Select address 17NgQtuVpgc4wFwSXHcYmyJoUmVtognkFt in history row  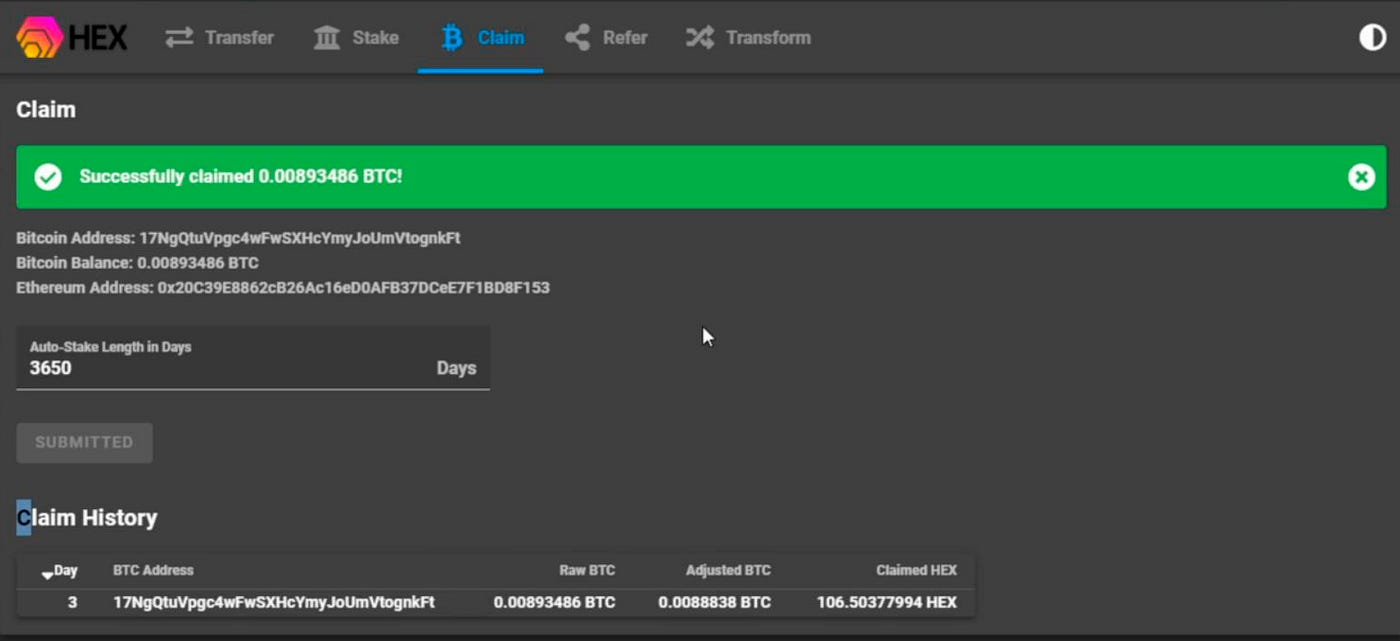click(x=274, y=602)
